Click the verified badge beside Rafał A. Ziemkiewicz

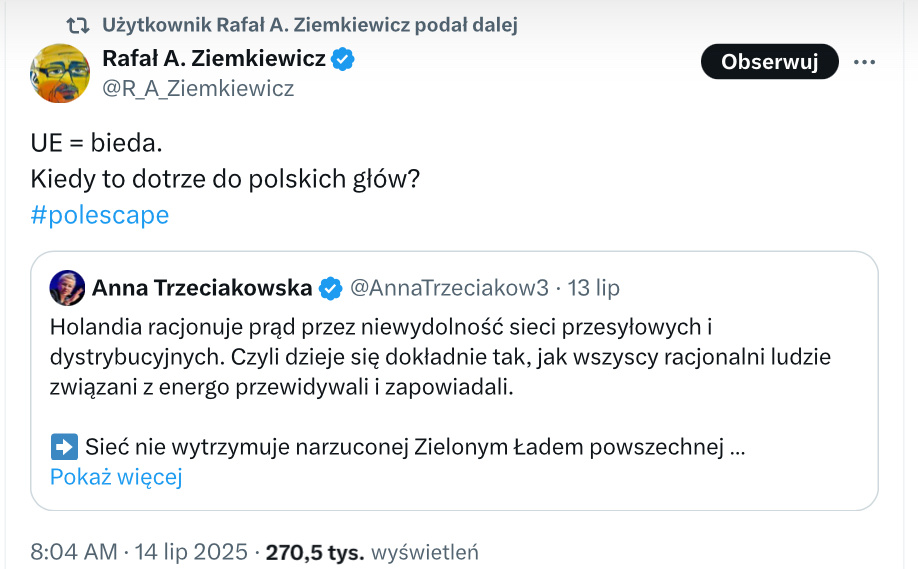[343, 60]
